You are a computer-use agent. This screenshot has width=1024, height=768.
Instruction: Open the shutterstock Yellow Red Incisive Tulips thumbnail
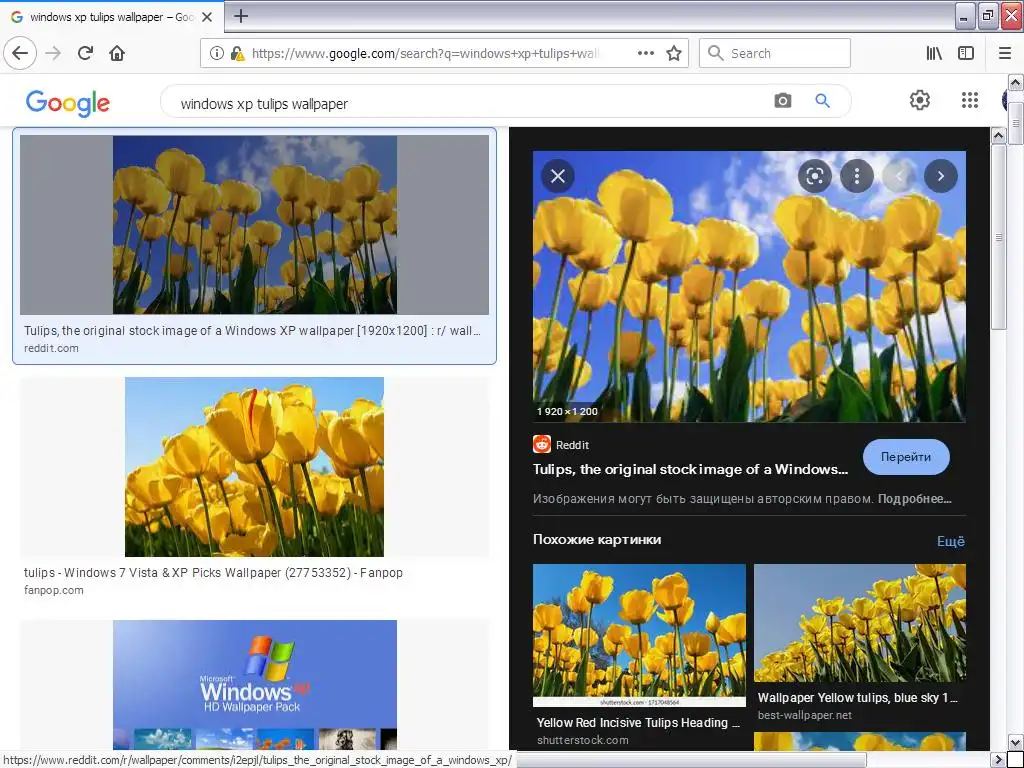(x=639, y=635)
